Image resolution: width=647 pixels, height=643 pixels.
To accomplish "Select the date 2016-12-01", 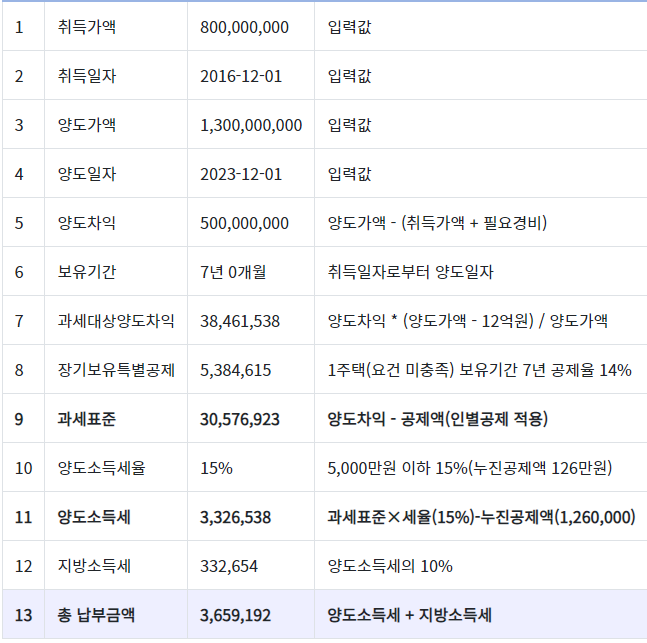I will (x=241, y=76).
